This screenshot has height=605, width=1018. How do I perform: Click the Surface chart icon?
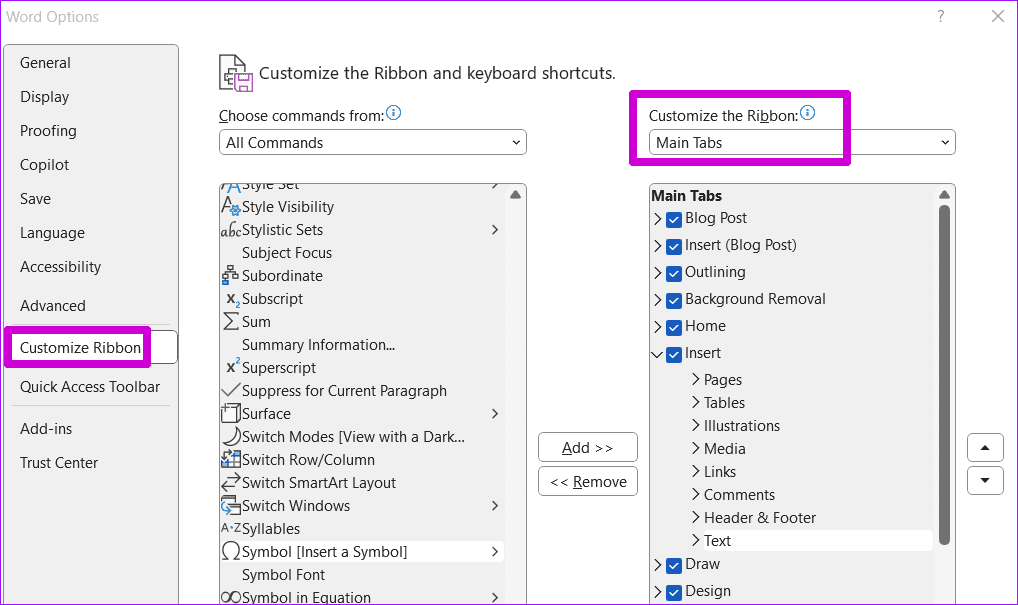(x=230, y=414)
